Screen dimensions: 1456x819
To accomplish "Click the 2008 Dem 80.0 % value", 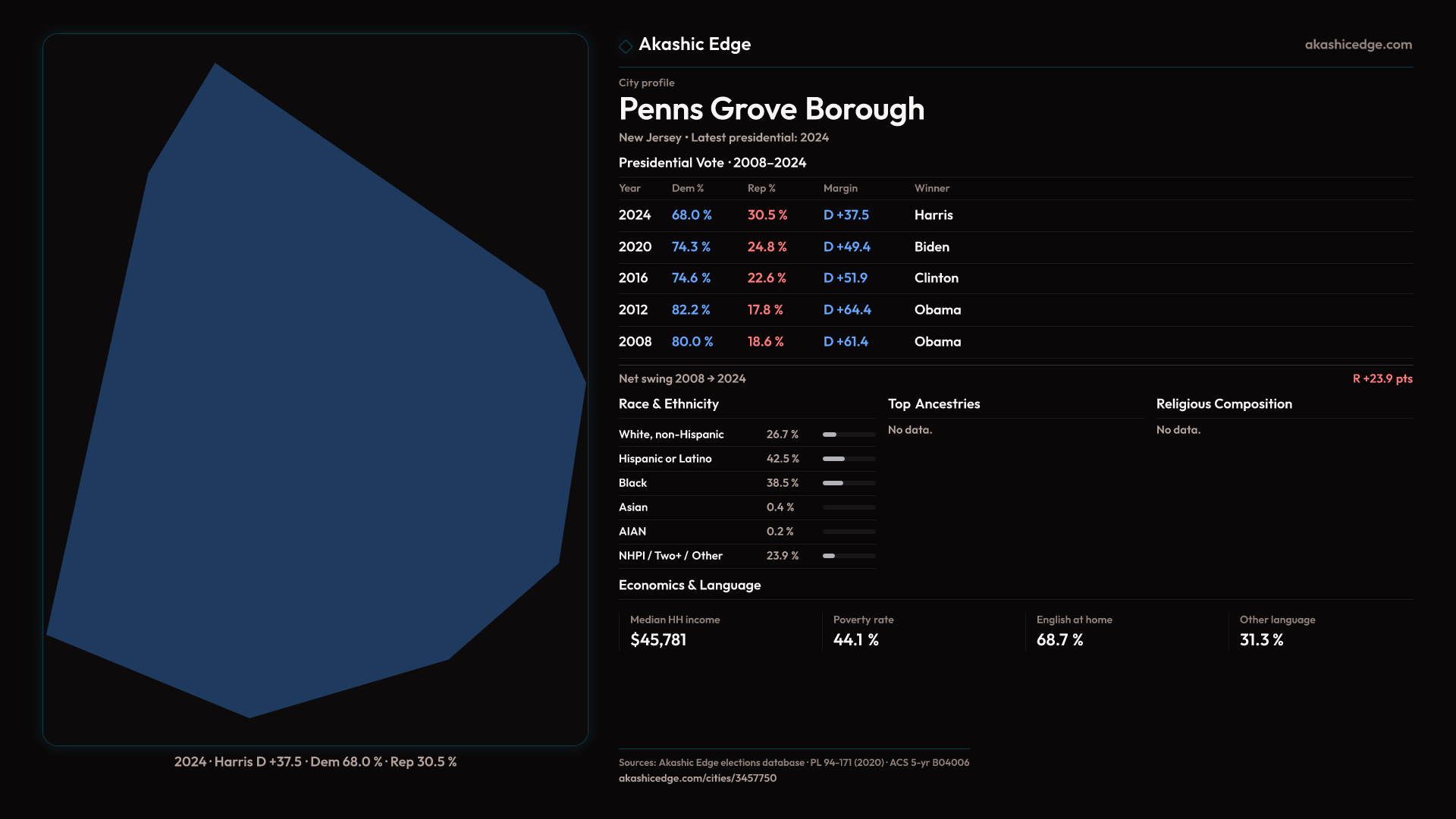I will pyautogui.click(x=692, y=342).
